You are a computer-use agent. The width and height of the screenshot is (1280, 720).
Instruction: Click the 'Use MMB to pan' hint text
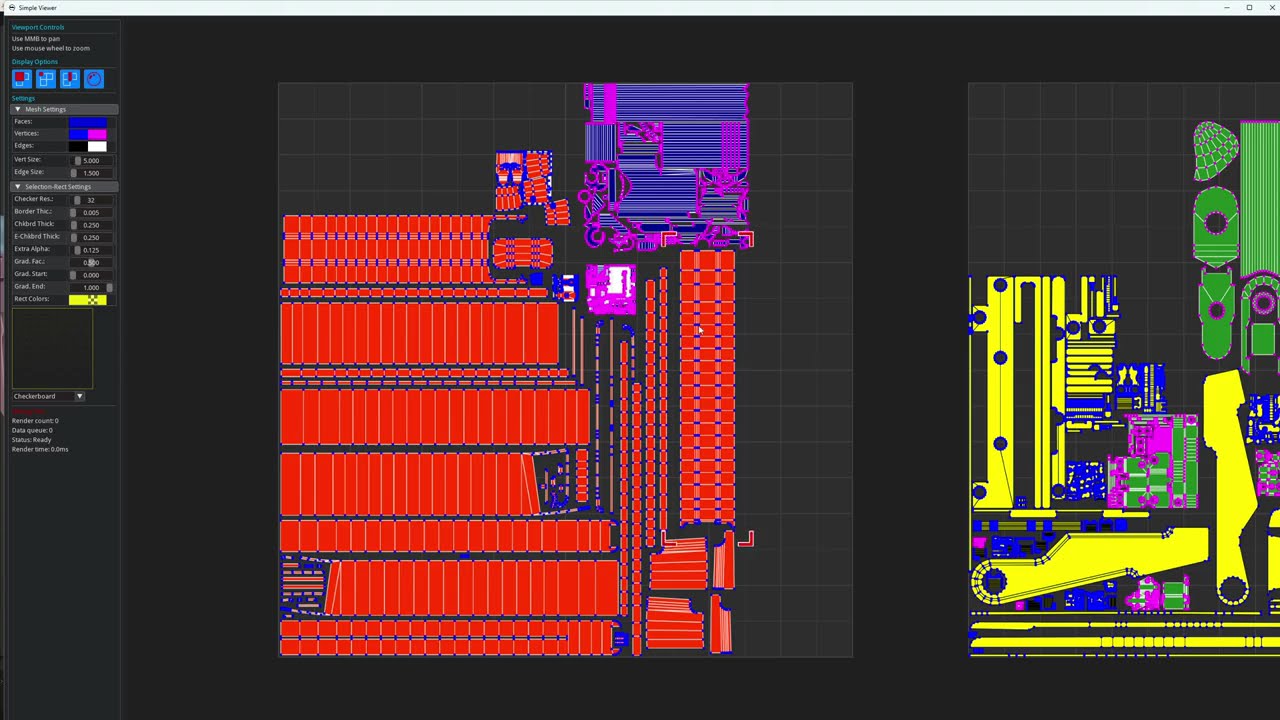pos(36,39)
